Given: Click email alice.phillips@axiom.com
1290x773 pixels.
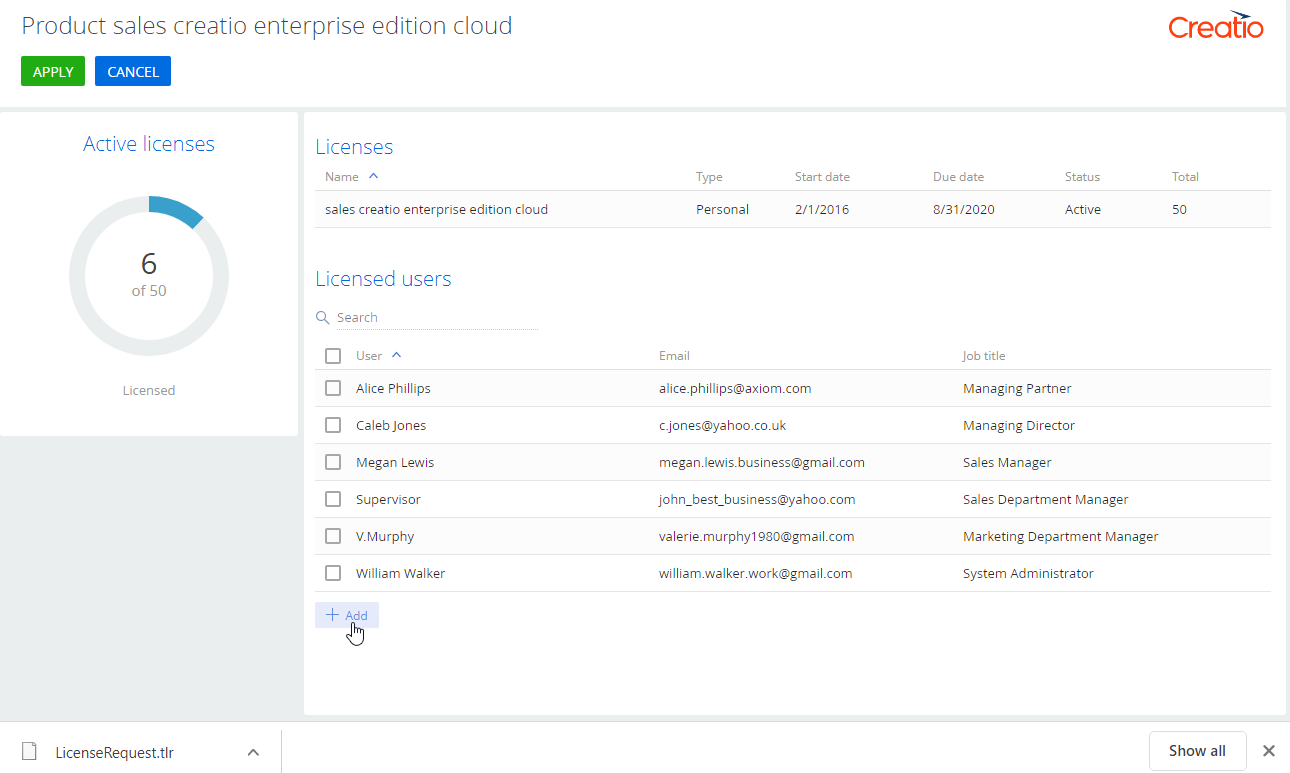Looking at the screenshot, I should [735, 388].
